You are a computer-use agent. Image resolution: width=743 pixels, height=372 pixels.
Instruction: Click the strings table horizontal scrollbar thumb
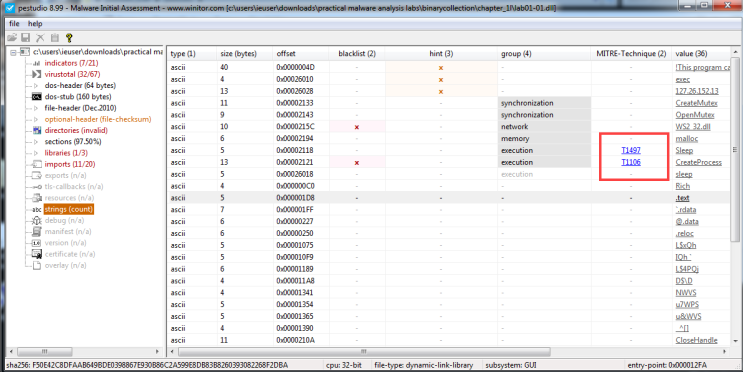tap(364, 352)
